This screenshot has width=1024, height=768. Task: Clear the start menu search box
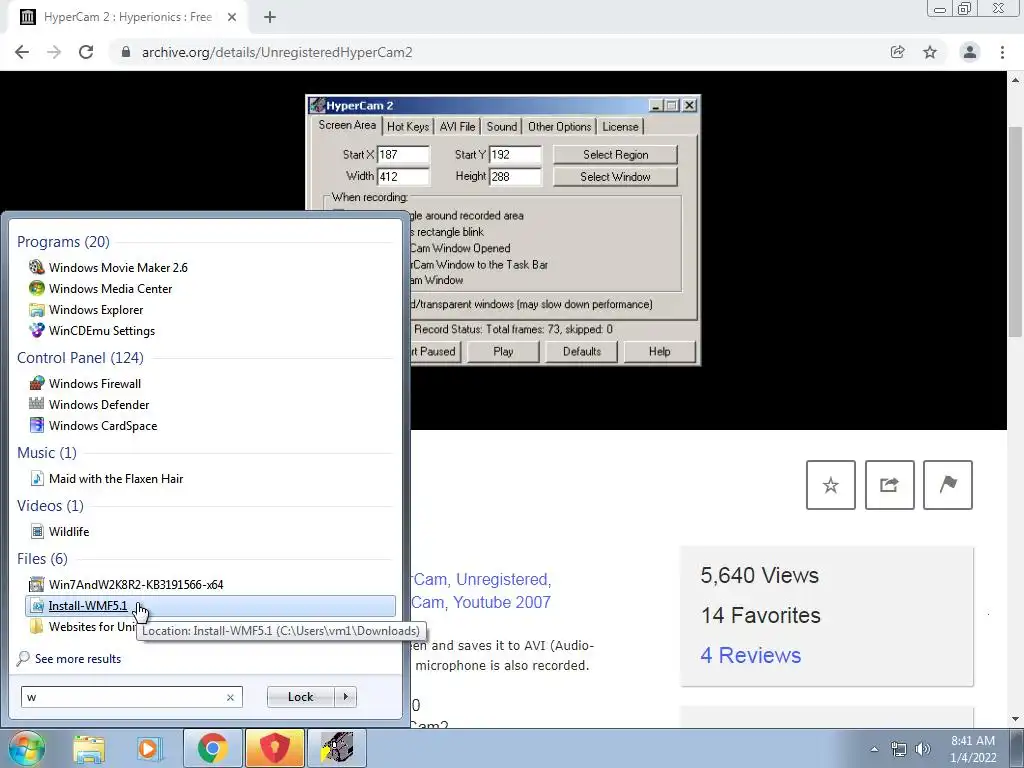(x=230, y=697)
